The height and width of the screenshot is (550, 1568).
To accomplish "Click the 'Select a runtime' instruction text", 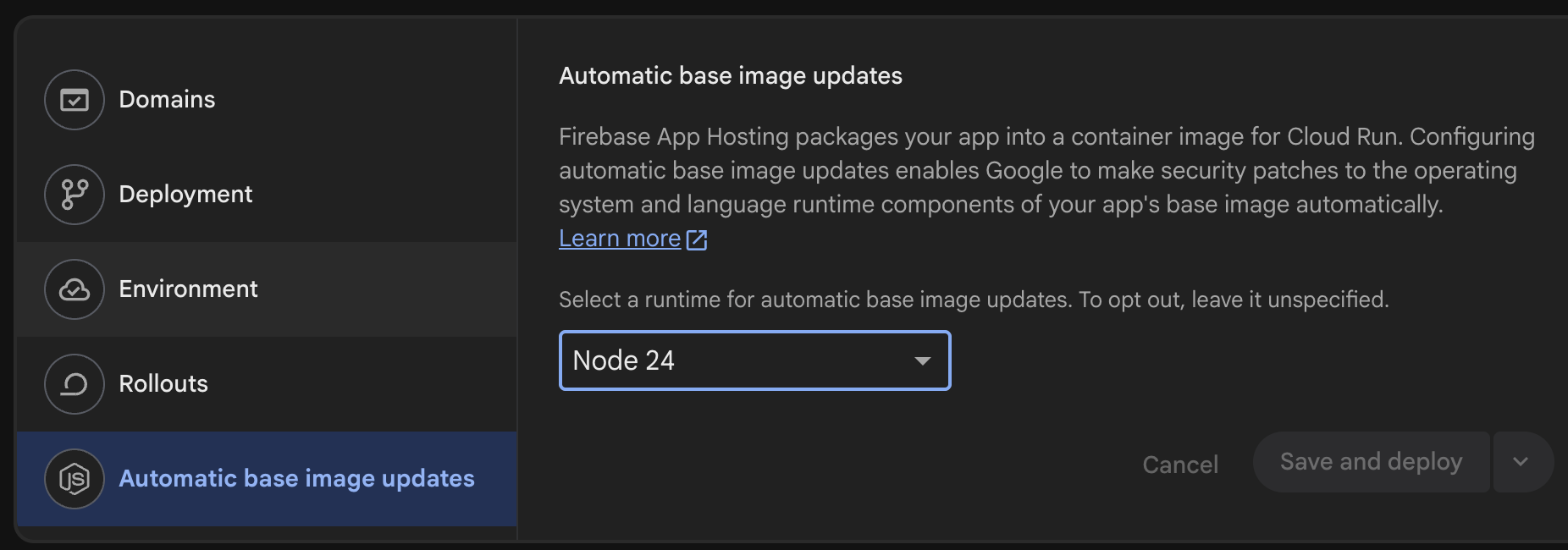I will [974, 300].
